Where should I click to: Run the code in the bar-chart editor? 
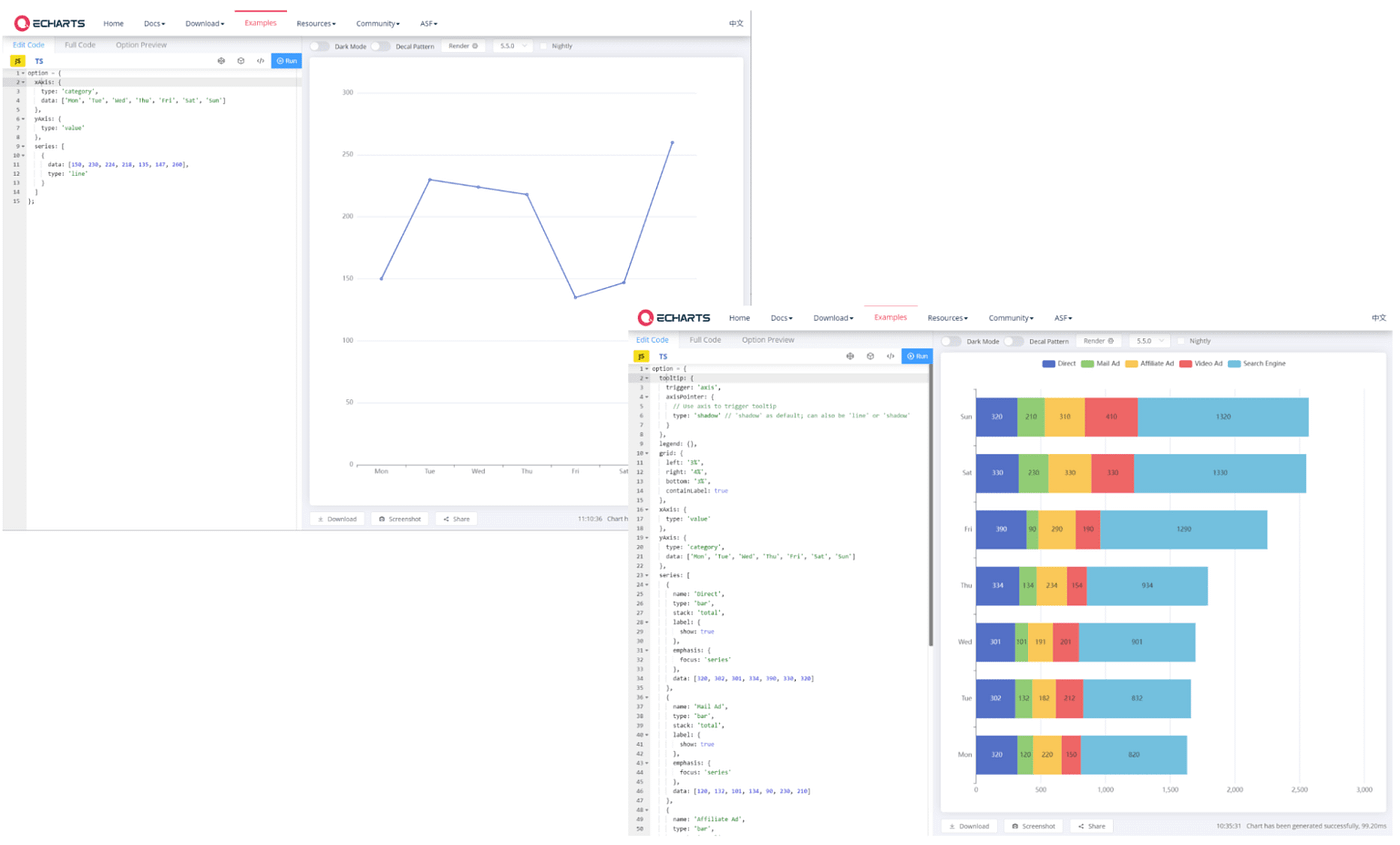click(x=916, y=356)
